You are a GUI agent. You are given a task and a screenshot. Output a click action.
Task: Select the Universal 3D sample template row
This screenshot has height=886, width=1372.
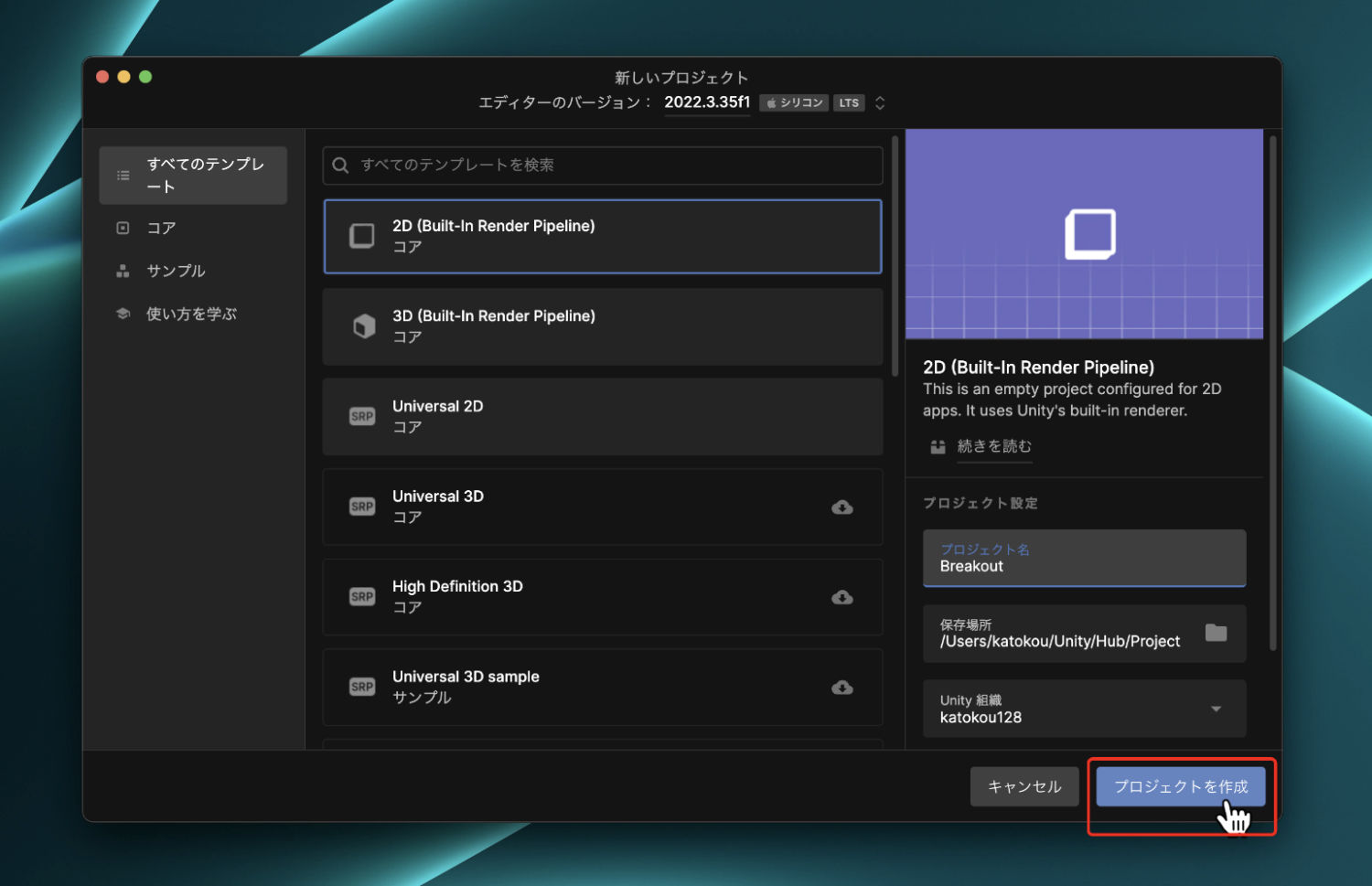pyautogui.click(x=603, y=687)
